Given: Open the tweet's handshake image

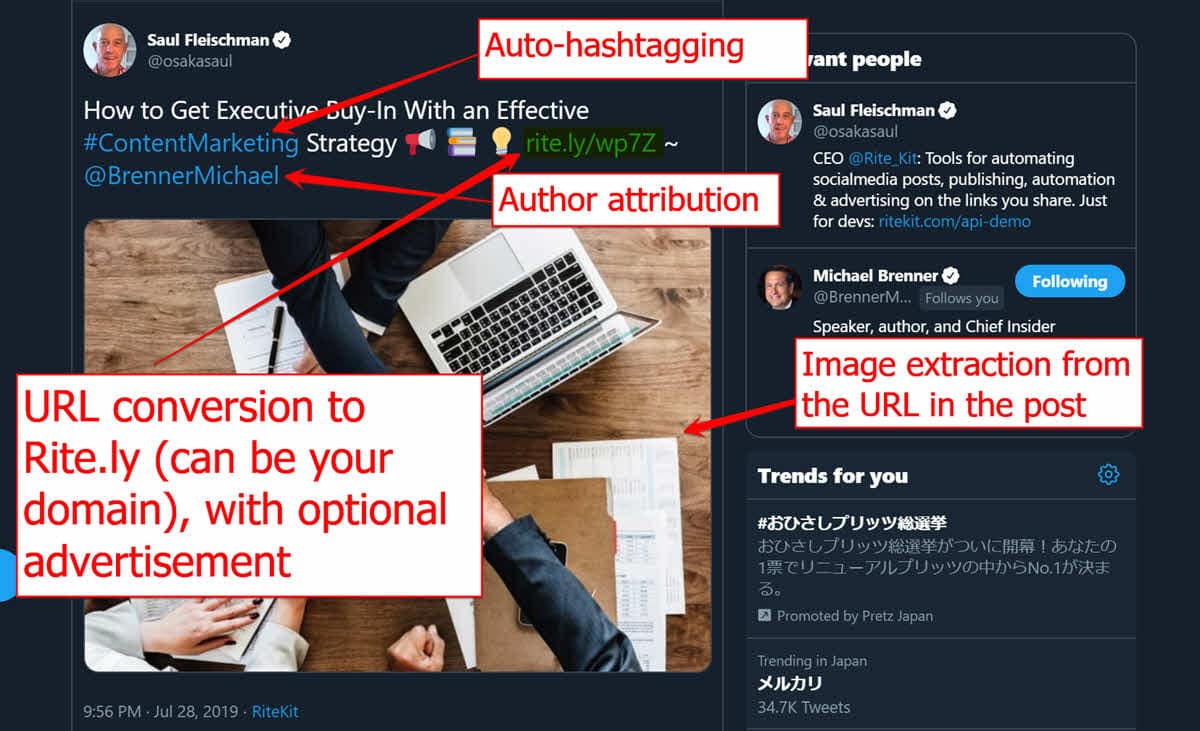Looking at the screenshot, I should 397,446.
